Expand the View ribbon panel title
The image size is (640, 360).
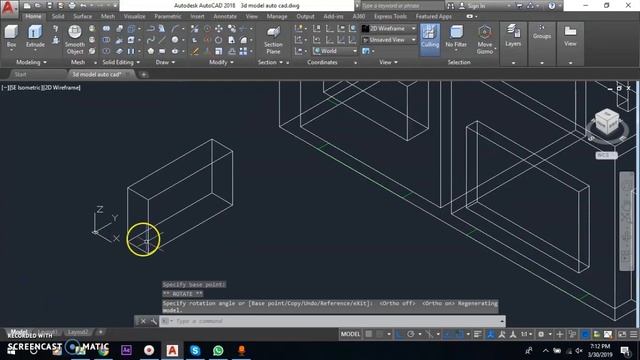[388, 62]
